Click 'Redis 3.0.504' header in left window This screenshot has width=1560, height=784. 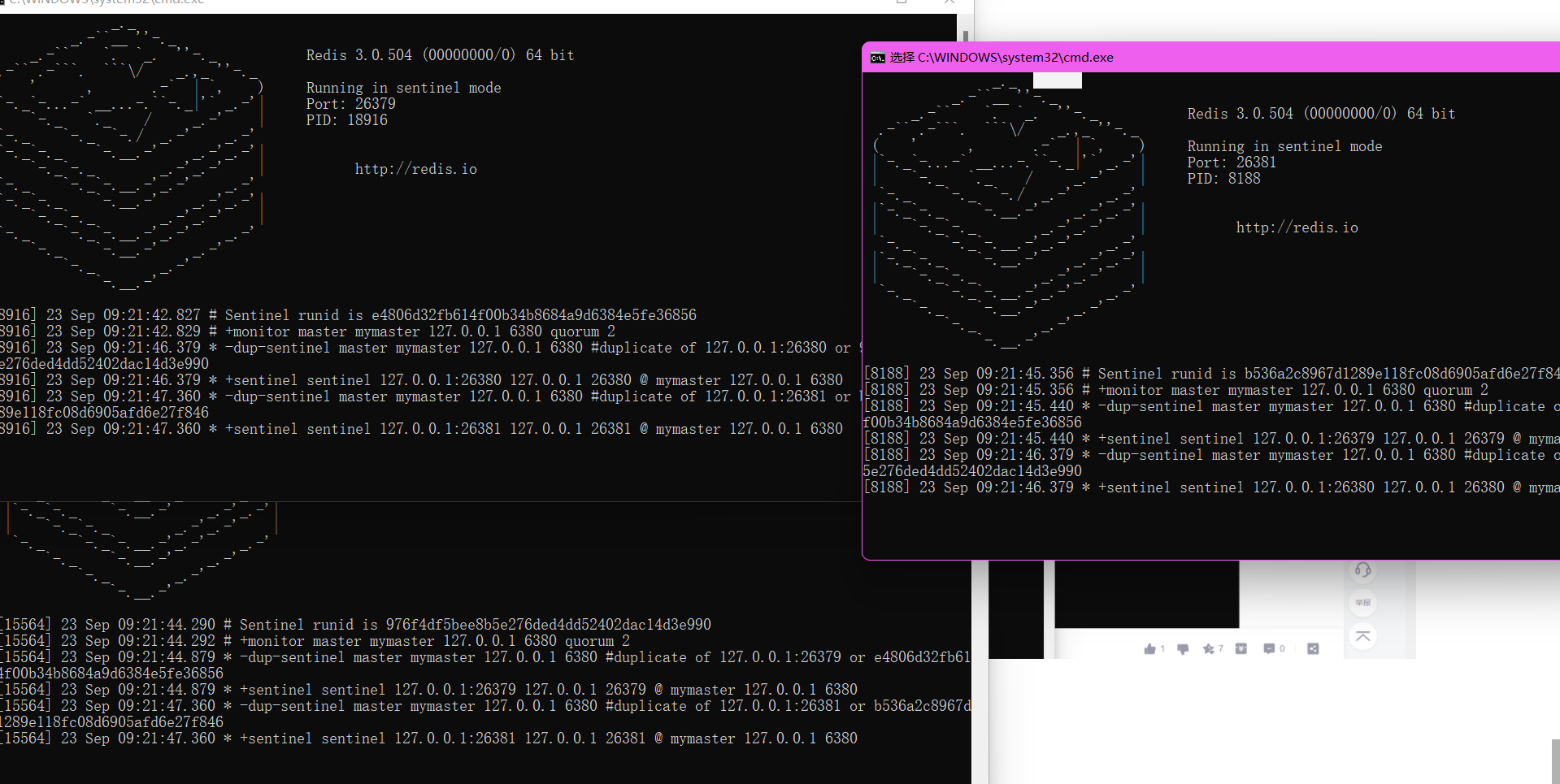[x=440, y=55]
